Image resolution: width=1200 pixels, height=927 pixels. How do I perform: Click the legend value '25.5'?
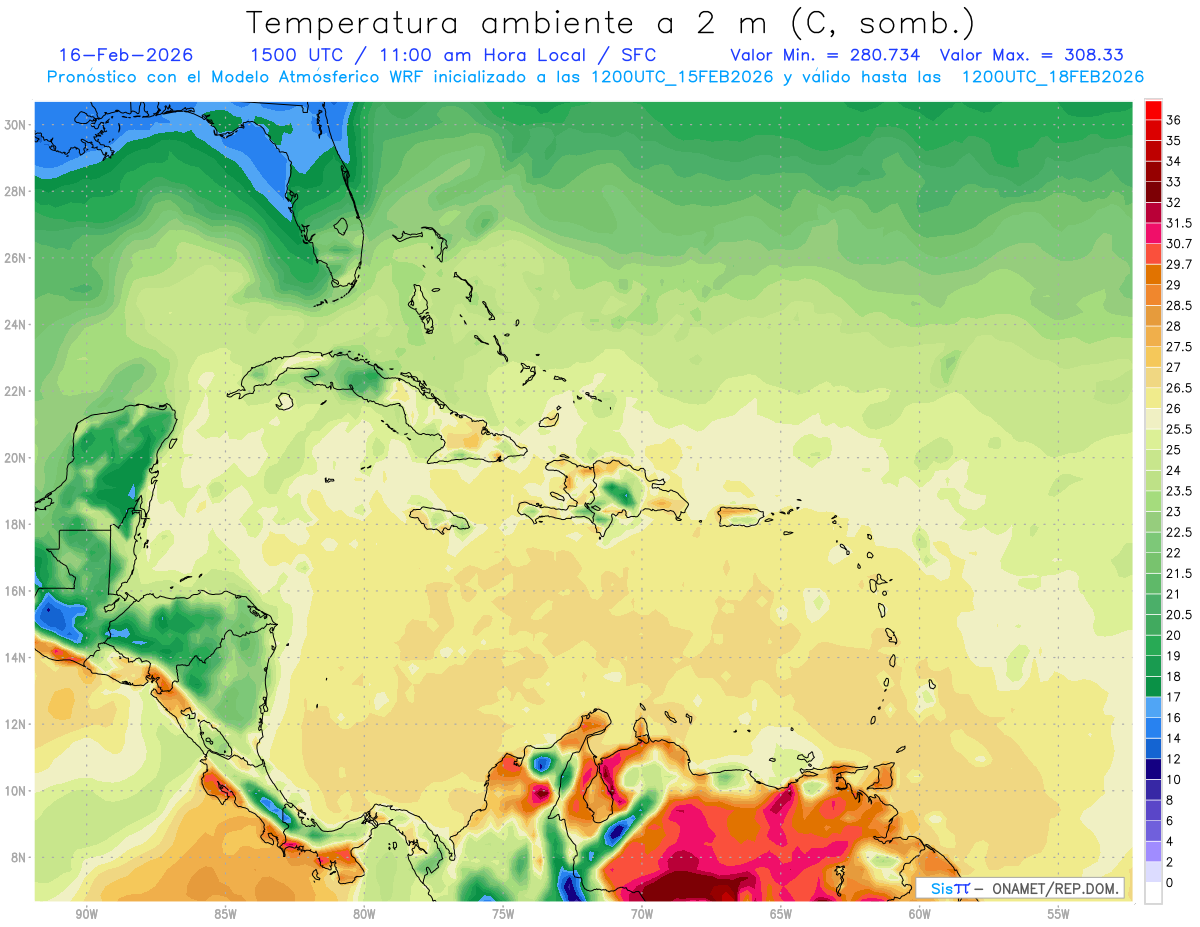click(1179, 429)
